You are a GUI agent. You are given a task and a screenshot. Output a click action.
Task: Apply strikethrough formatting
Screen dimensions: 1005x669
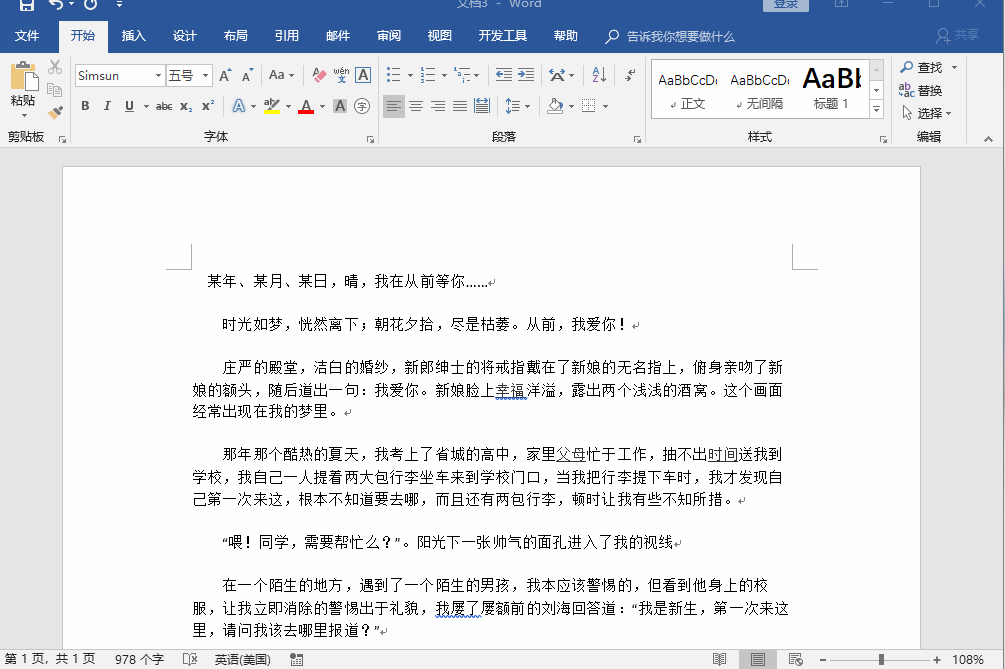[164, 106]
